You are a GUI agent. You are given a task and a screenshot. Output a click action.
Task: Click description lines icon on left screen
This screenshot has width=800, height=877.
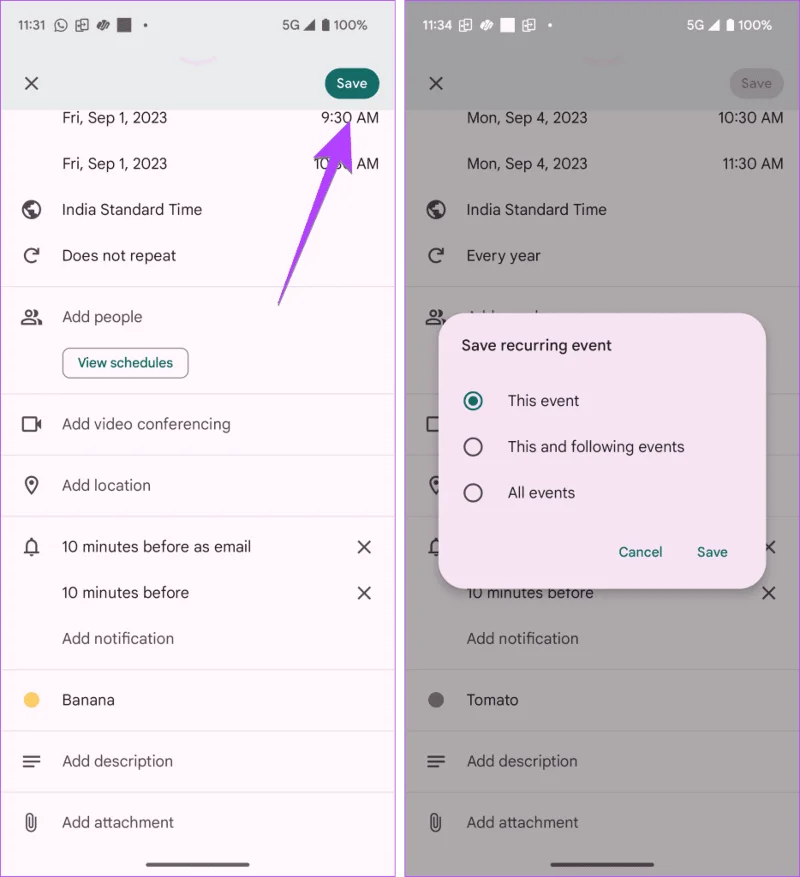pyautogui.click(x=31, y=761)
